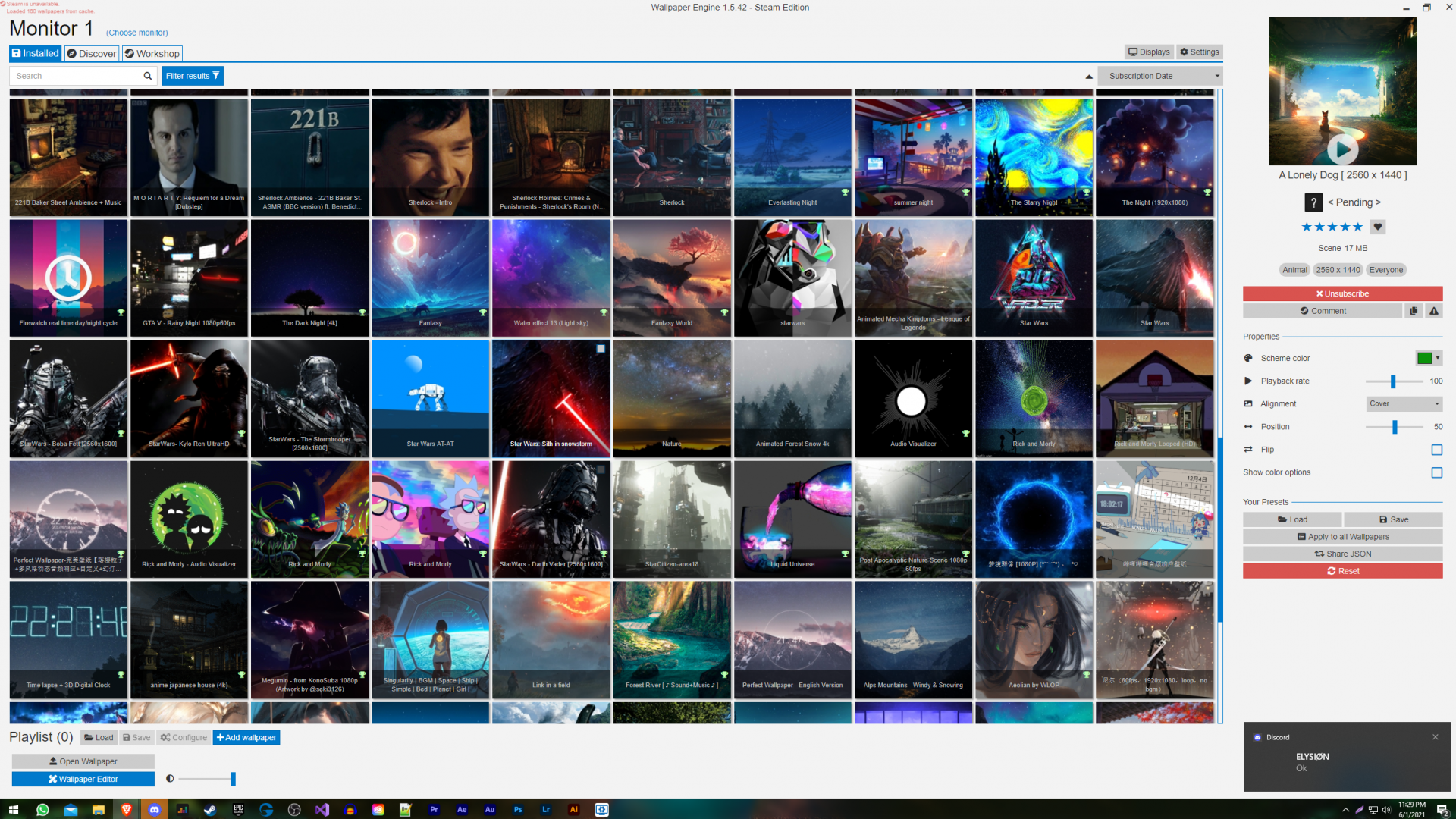This screenshot has height=819, width=1456.
Task: Launch the Wallpaper Editor
Action: point(83,780)
